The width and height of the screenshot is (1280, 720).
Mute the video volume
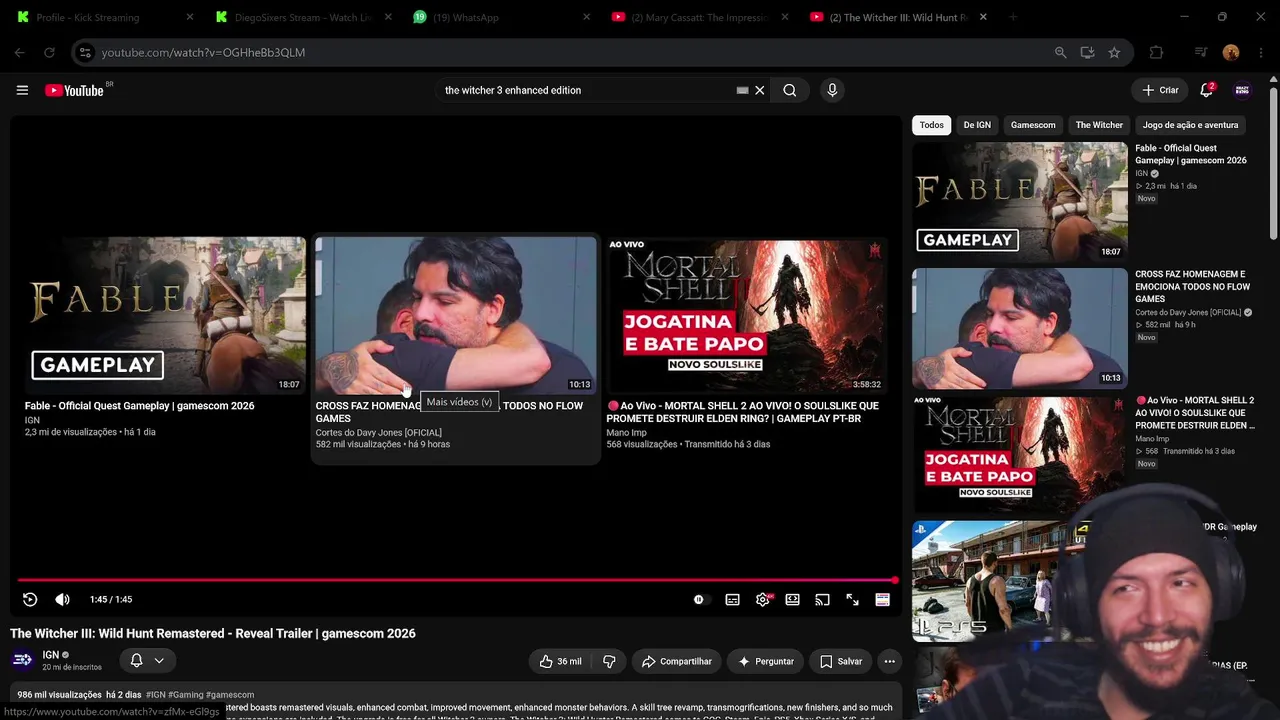click(x=62, y=599)
